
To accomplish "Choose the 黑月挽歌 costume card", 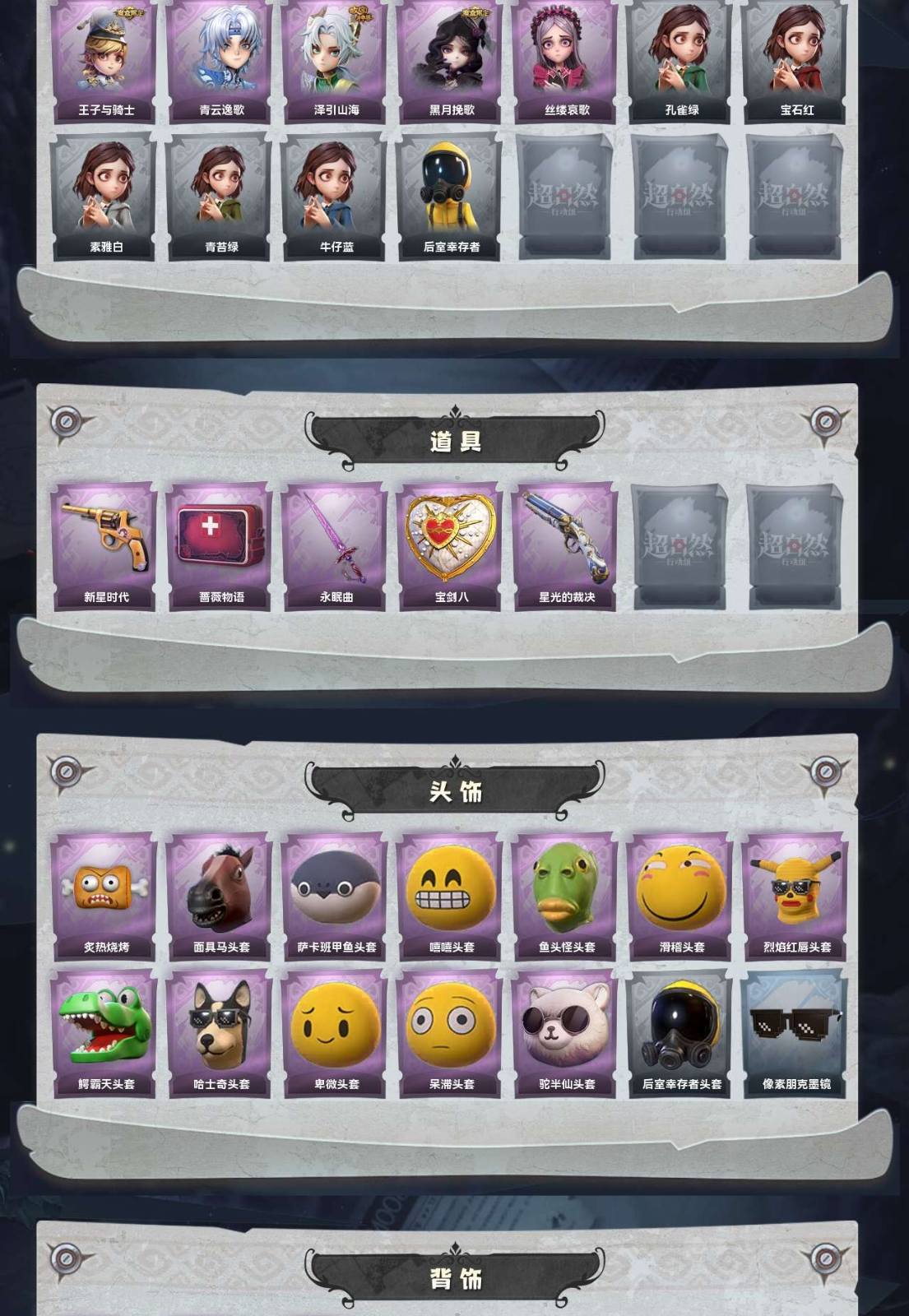I will click(450, 62).
